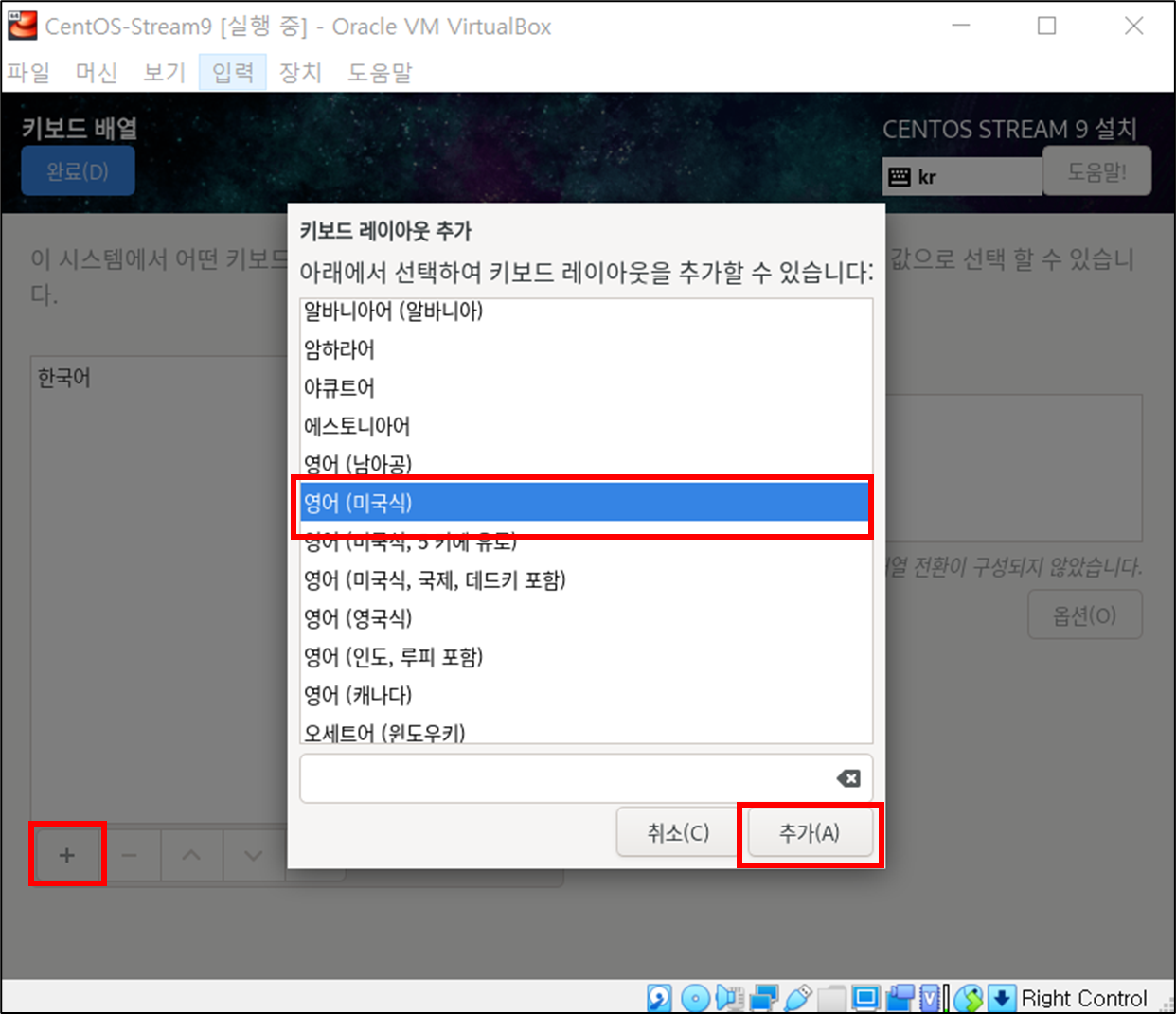
Task: Click the keyboard layout search input field
Action: point(586,778)
